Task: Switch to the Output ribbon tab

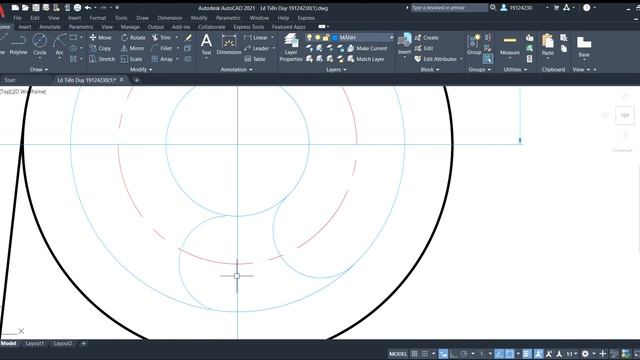Action: click(156, 27)
